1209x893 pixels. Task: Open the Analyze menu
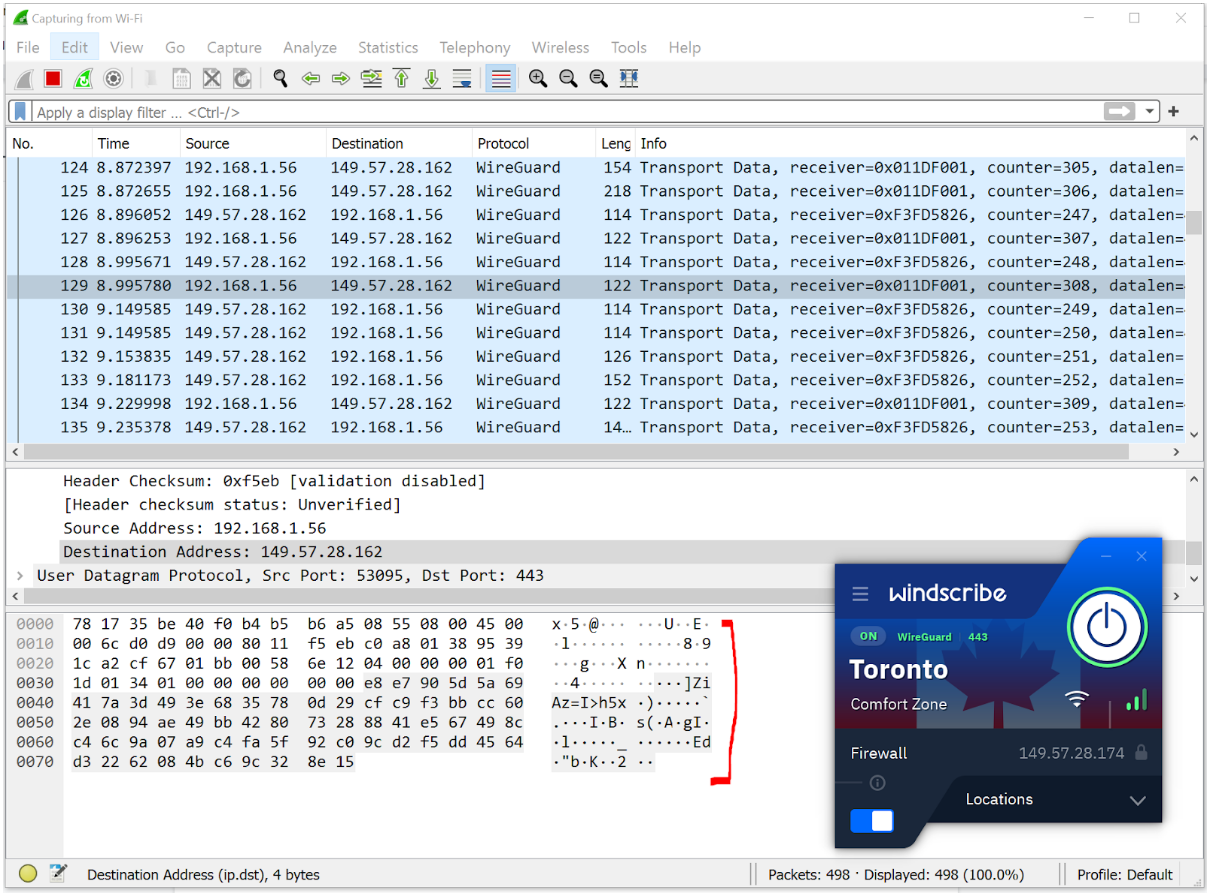click(x=310, y=47)
